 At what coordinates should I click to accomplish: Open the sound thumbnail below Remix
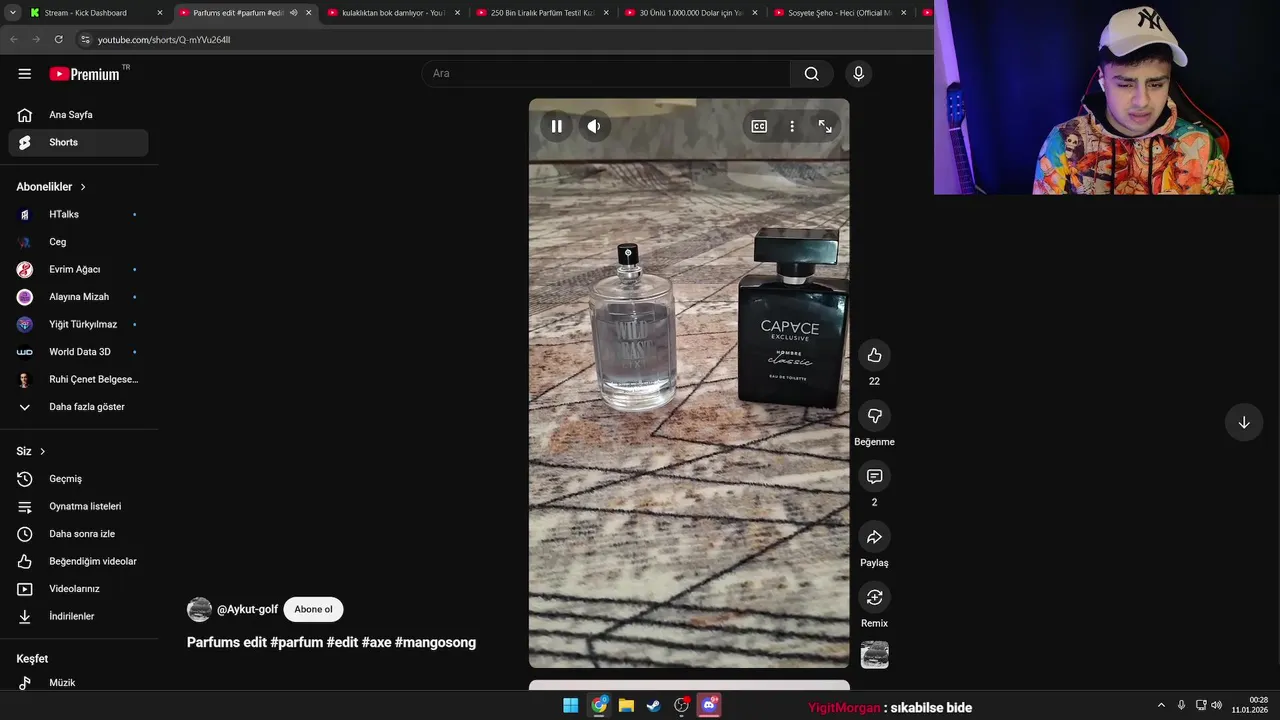click(x=874, y=655)
